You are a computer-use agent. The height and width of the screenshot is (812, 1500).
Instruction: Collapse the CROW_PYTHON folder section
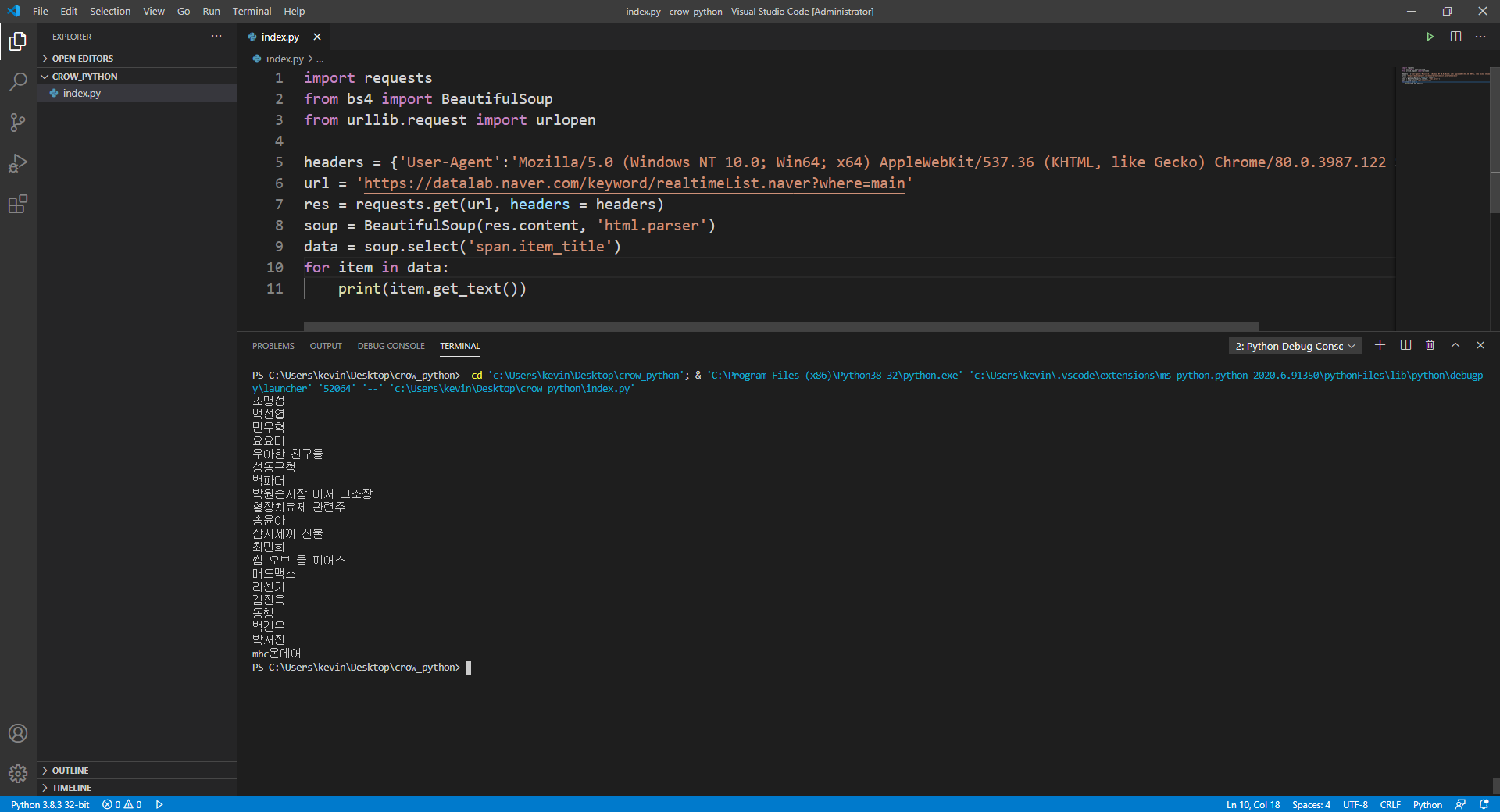pos(137,77)
